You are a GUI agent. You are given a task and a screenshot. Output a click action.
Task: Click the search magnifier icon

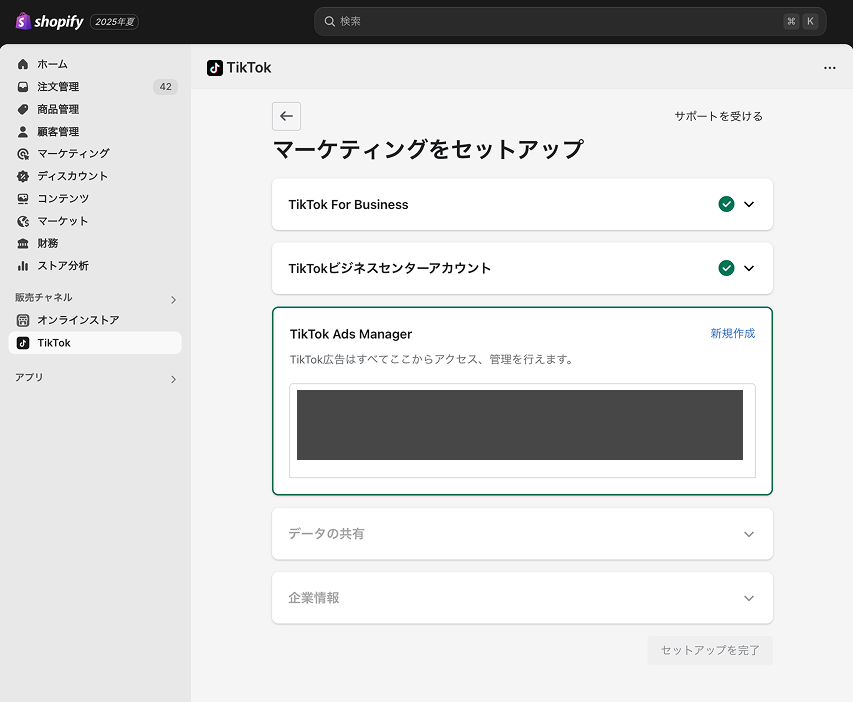coord(329,21)
